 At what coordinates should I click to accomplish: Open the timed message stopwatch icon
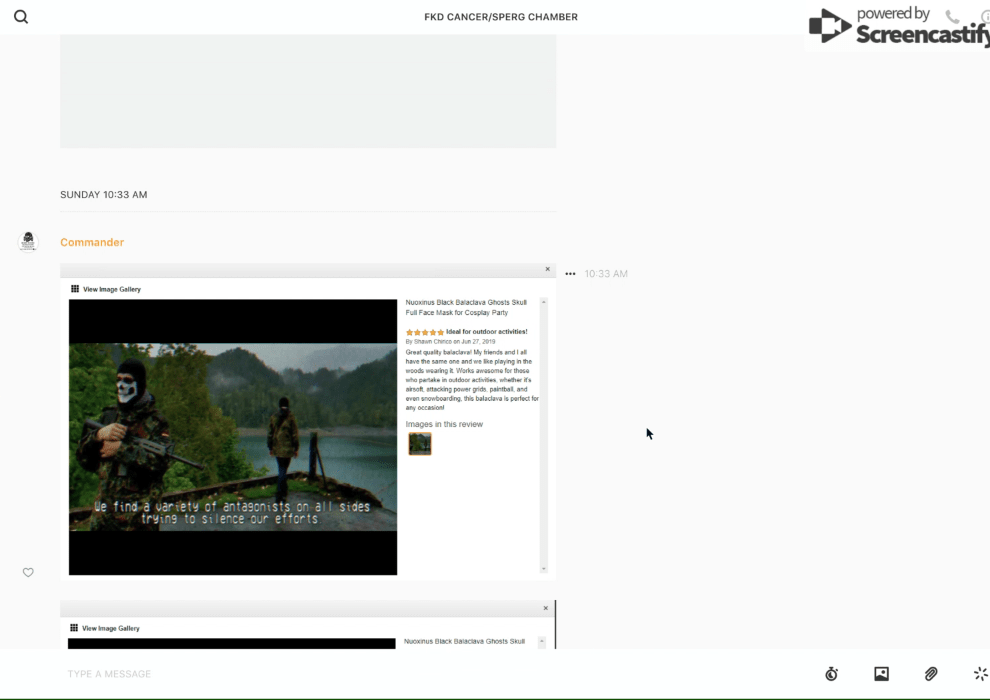click(831, 674)
